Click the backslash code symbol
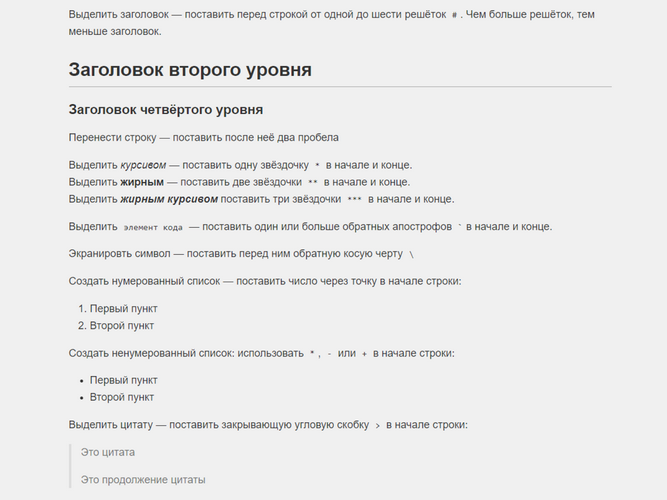 [x=411, y=255]
